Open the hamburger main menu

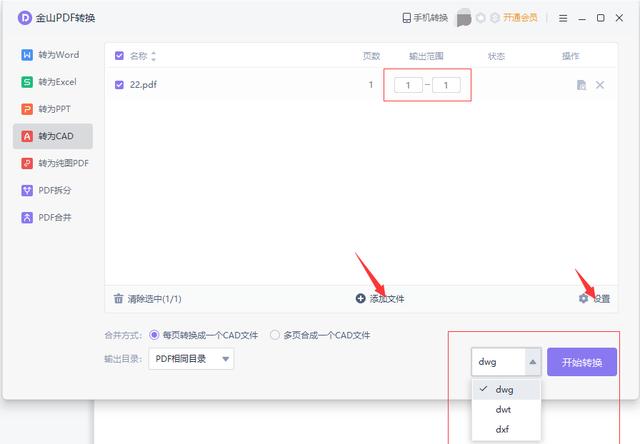(563, 18)
